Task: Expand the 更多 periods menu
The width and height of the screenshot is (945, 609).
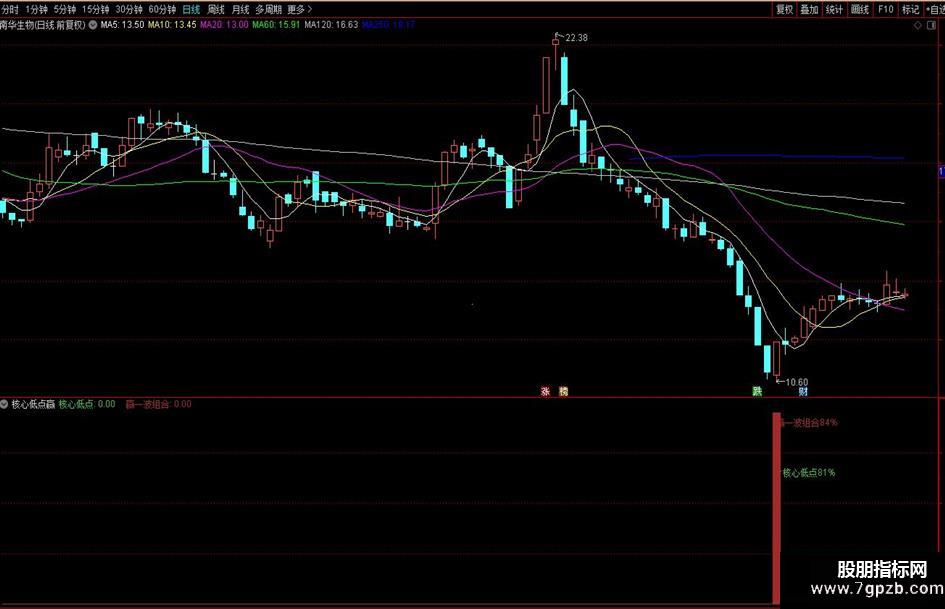Action: pos(300,9)
